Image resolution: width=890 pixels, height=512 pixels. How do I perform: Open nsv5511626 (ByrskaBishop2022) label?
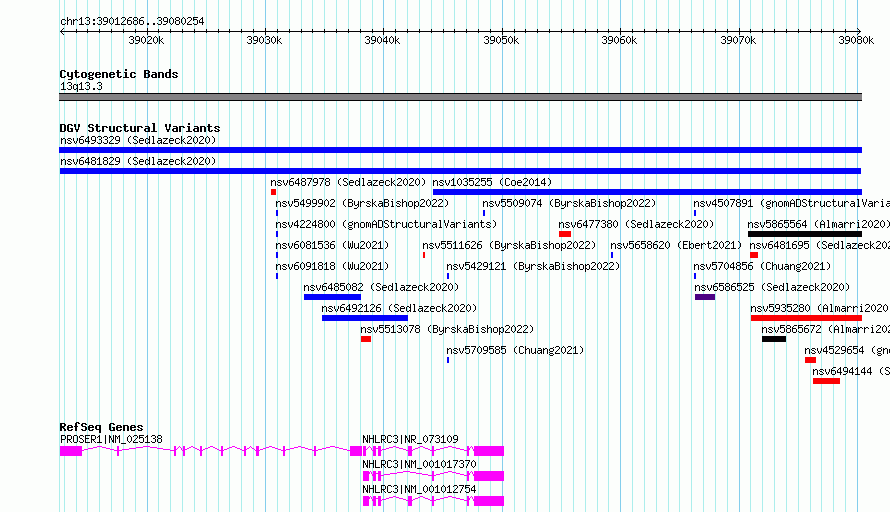[x=509, y=245]
